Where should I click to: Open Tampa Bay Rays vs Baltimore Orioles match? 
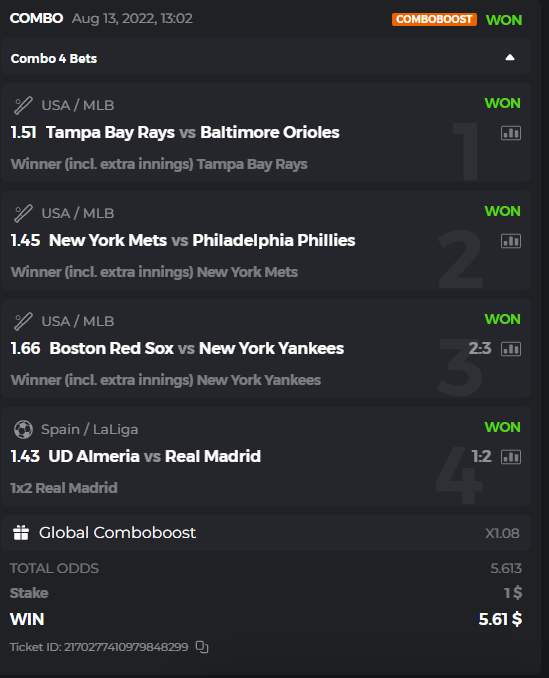coord(193,132)
